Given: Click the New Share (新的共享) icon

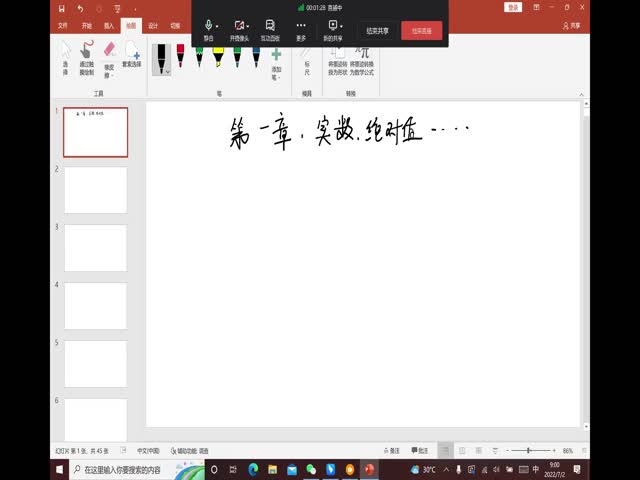Looking at the screenshot, I should point(333,30).
